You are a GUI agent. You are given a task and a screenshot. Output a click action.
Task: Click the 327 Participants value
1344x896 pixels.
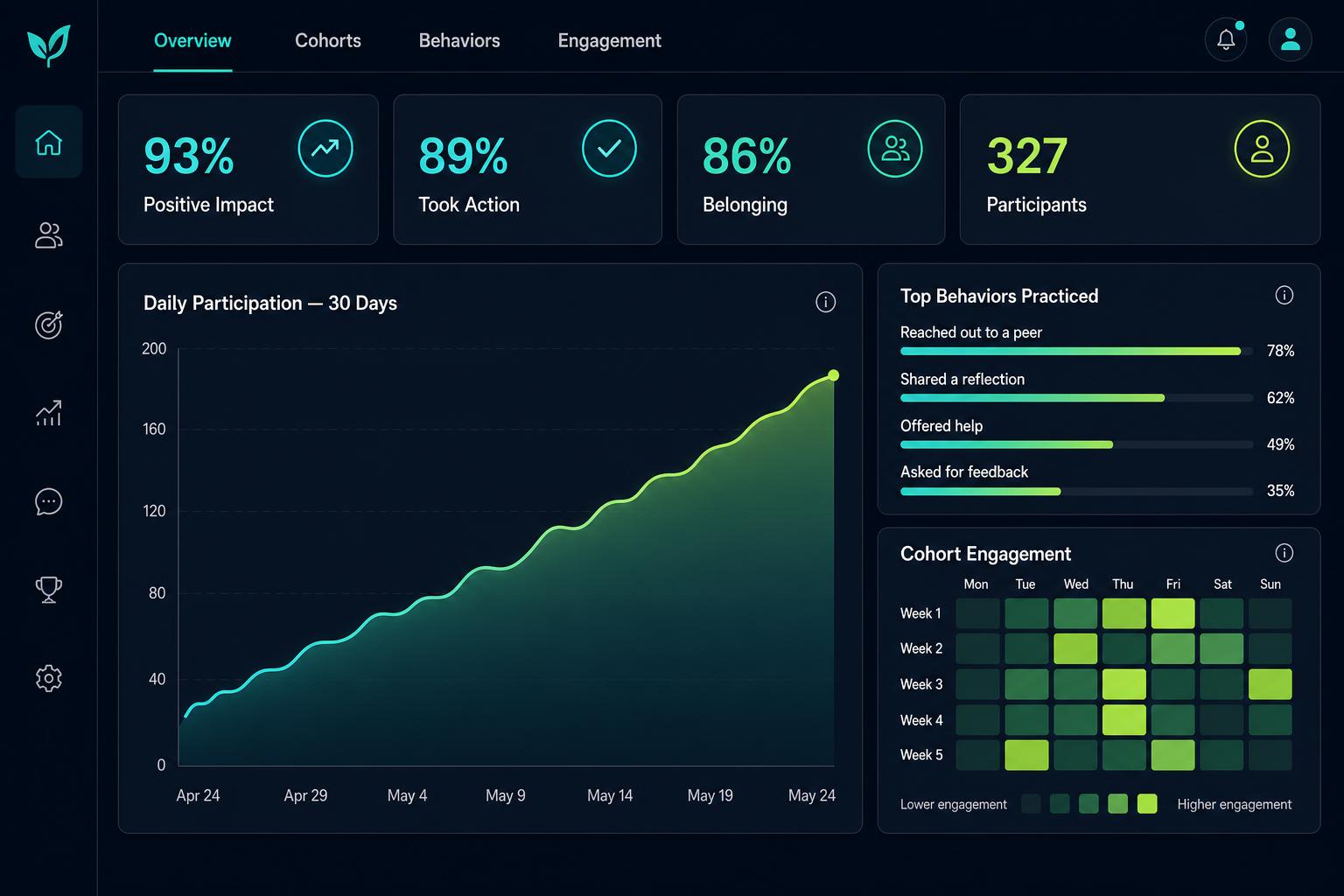pos(1027,157)
